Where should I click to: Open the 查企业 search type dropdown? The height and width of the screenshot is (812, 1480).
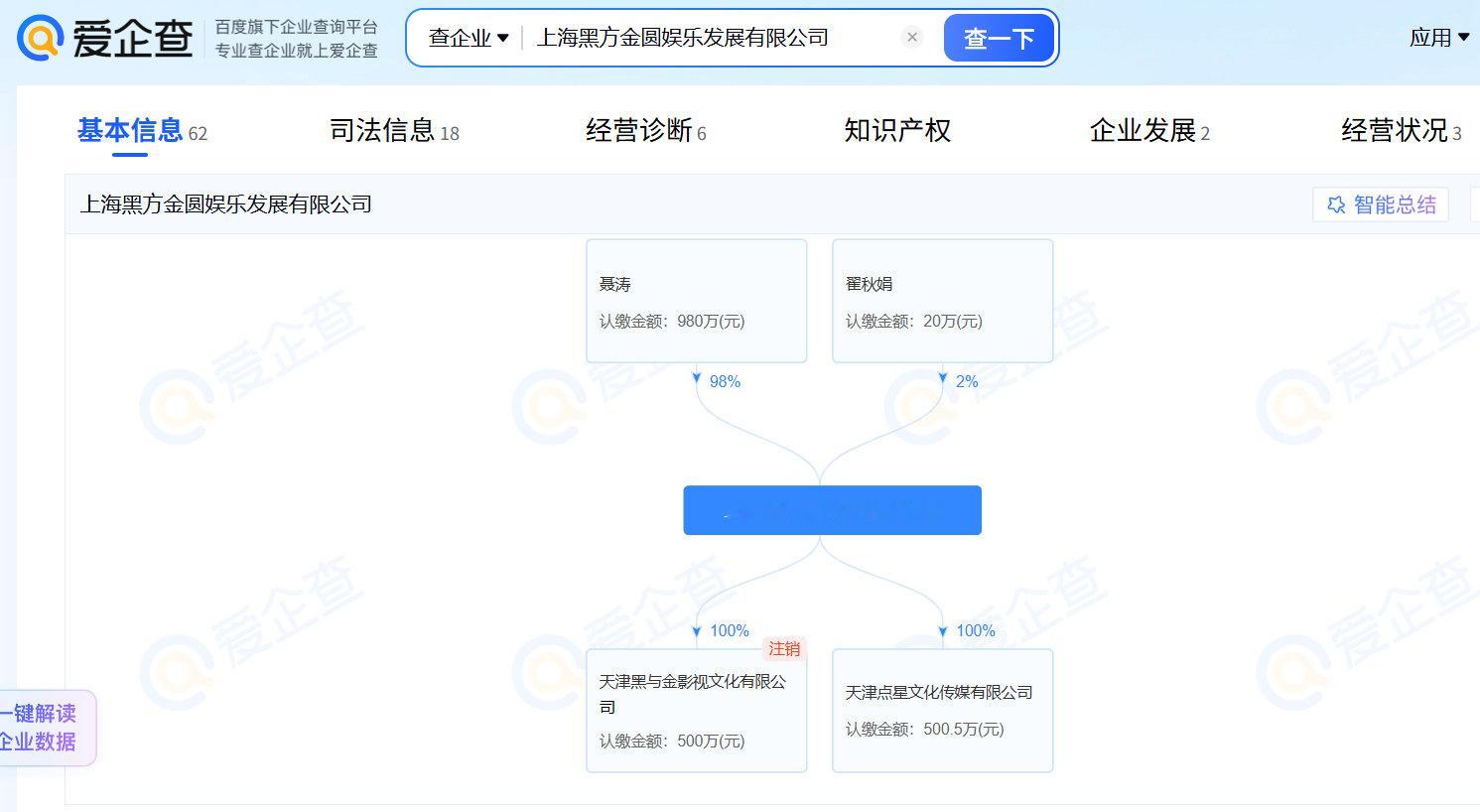[x=469, y=38]
